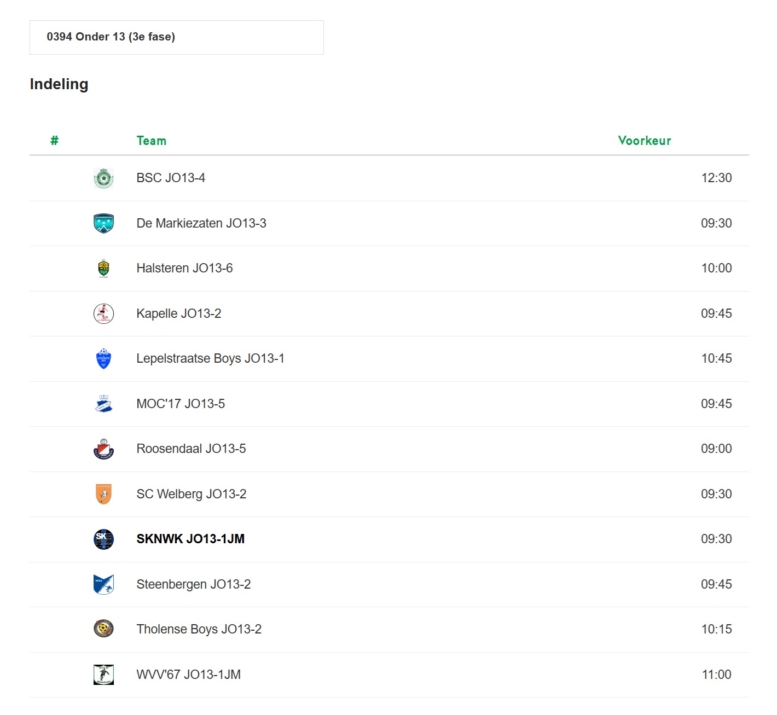Click the Steenbergen blue-white crest
Viewport: 777px width, 715px height.
pyautogui.click(x=104, y=584)
